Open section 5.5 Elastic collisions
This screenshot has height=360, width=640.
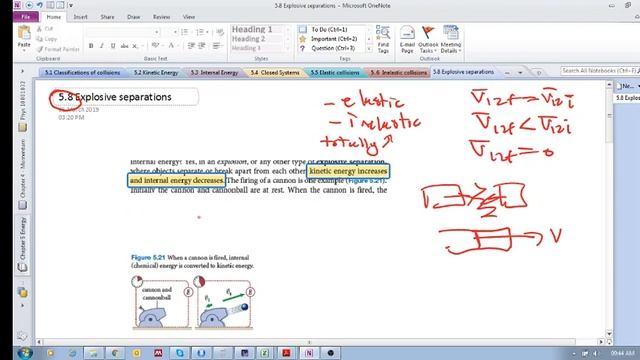tap(335, 72)
